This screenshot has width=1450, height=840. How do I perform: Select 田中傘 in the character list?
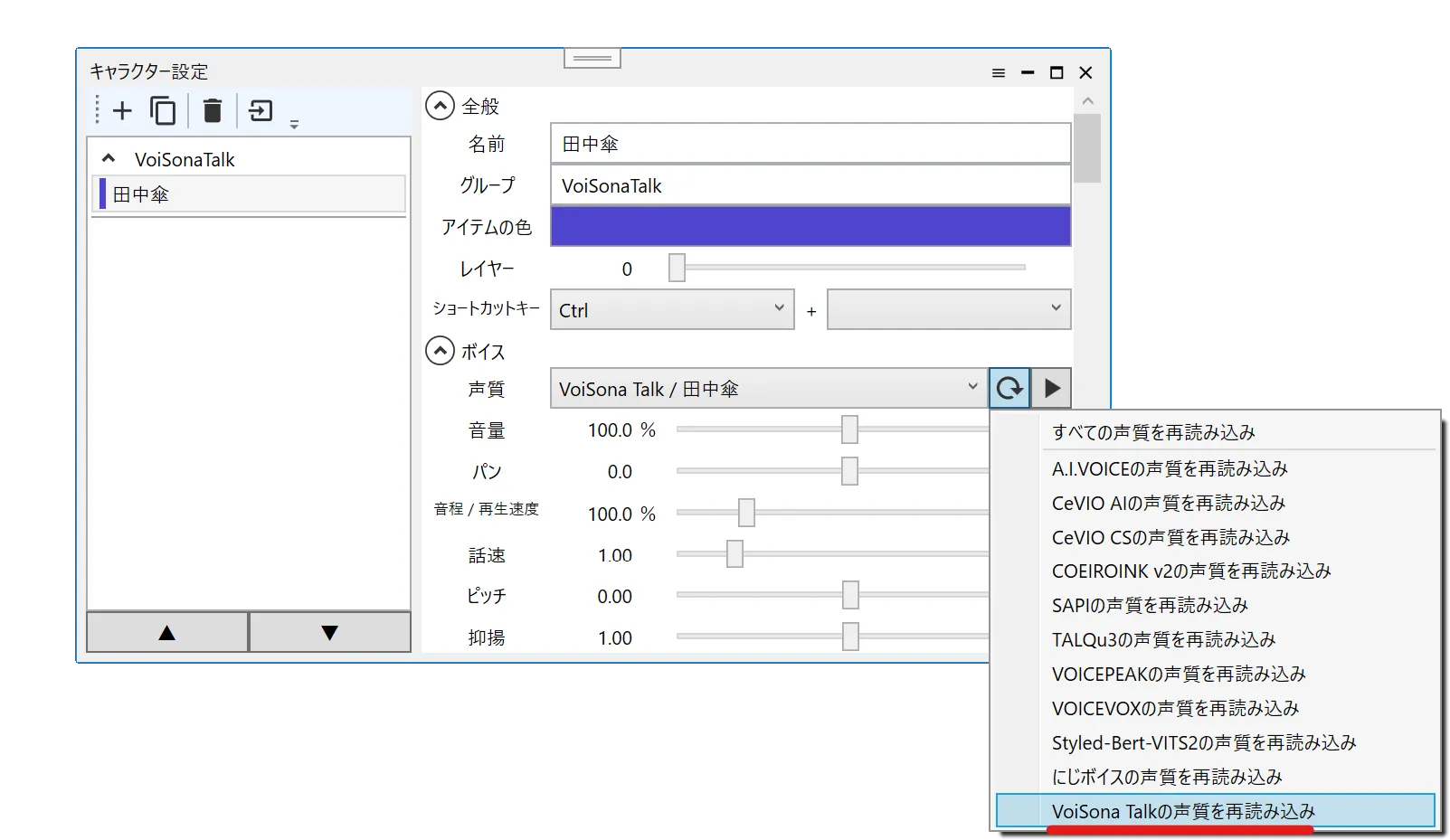[x=250, y=194]
